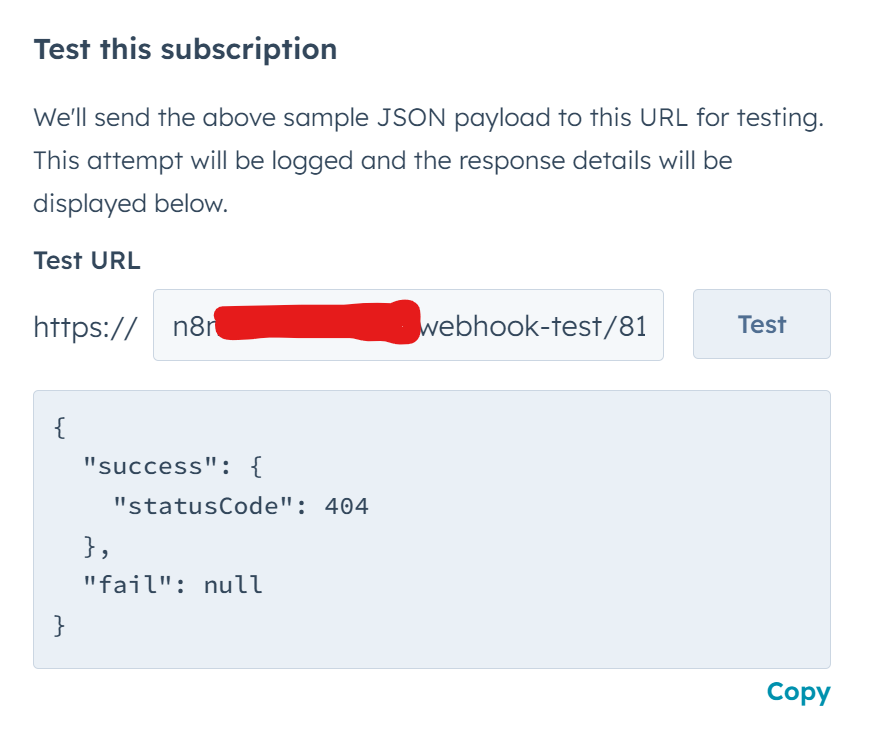
Task: Click the Test URL field label
Action: (x=87, y=260)
